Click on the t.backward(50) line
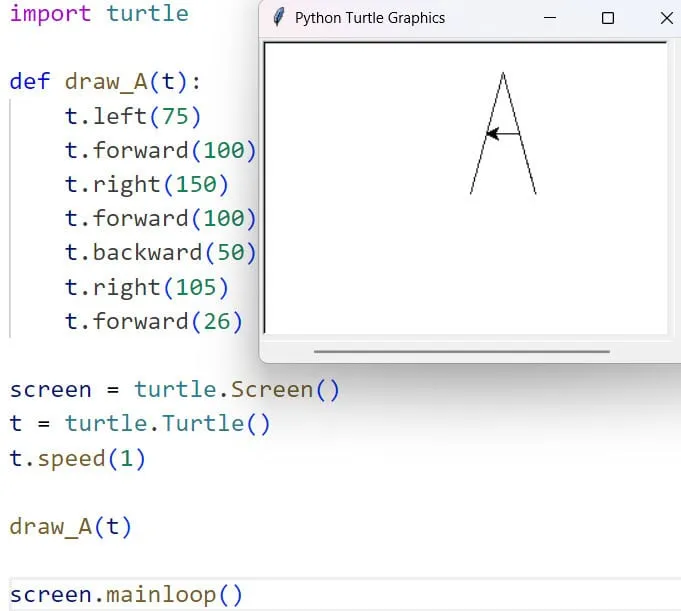Image resolution: width=681 pixels, height=611 pixels. coord(160,253)
